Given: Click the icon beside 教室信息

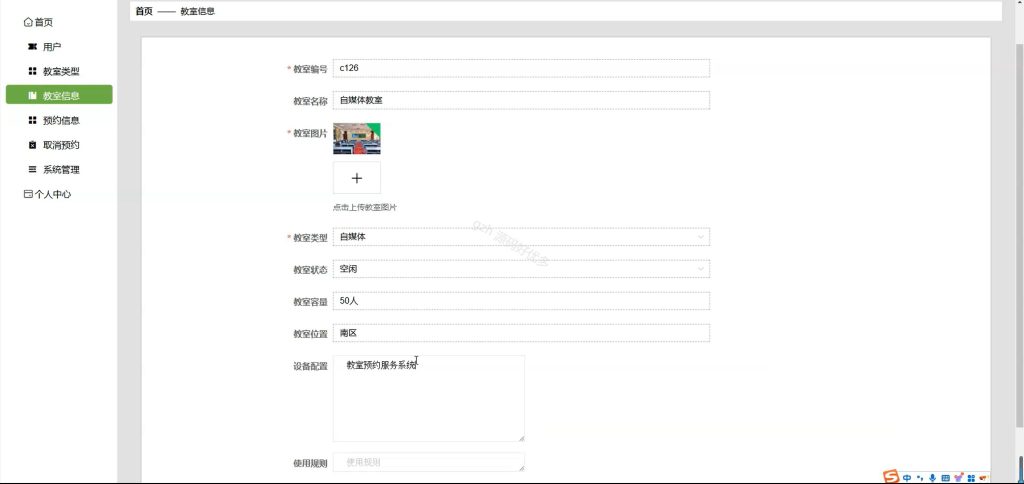Looking at the screenshot, I should (x=33, y=95).
